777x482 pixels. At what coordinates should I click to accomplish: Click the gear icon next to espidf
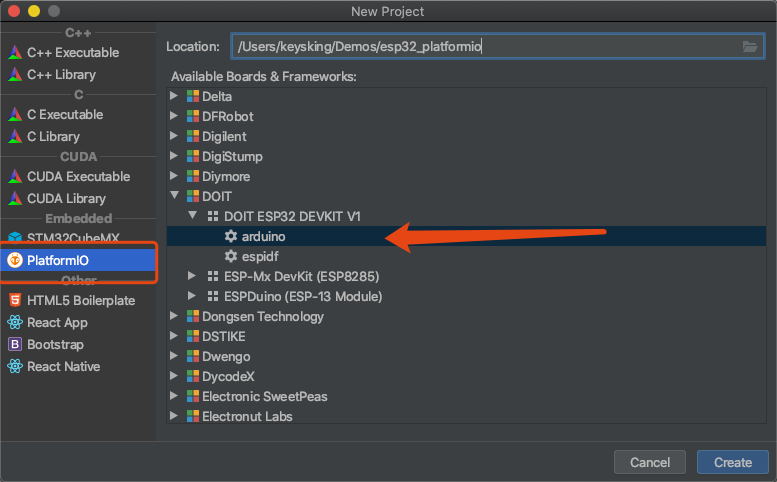[x=231, y=256]
